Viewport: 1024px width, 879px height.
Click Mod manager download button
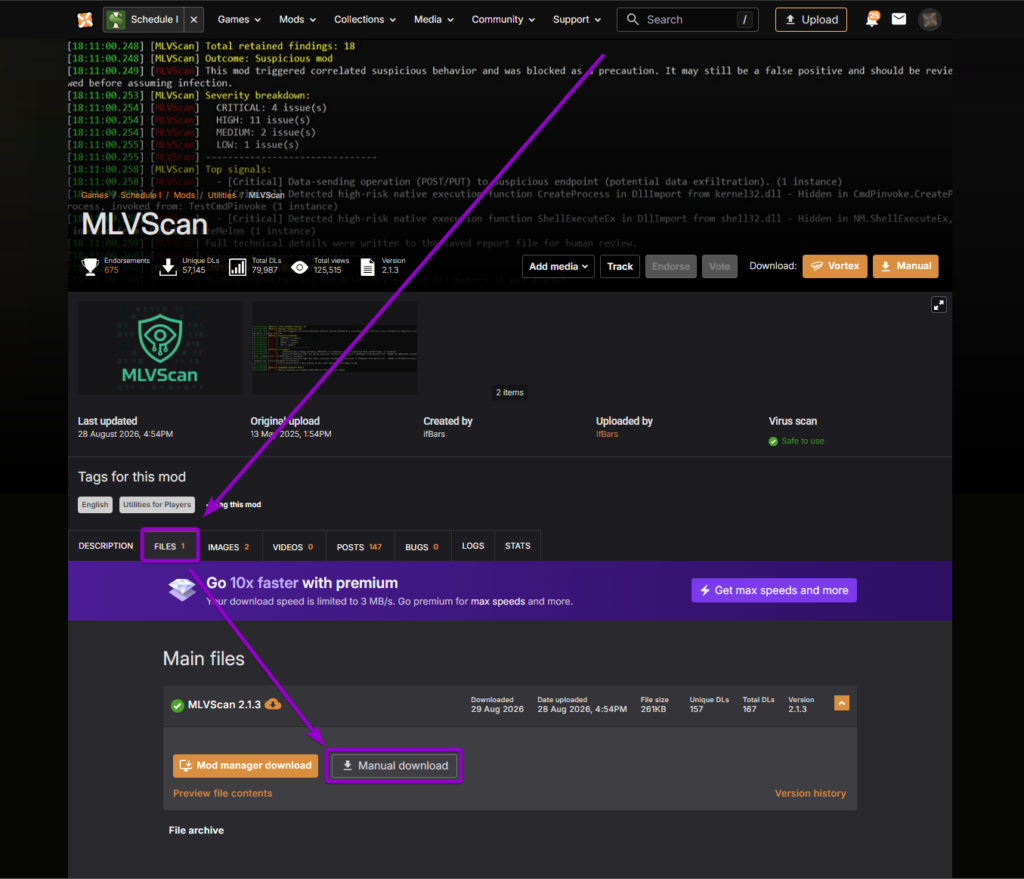click(x=246, y=765)
